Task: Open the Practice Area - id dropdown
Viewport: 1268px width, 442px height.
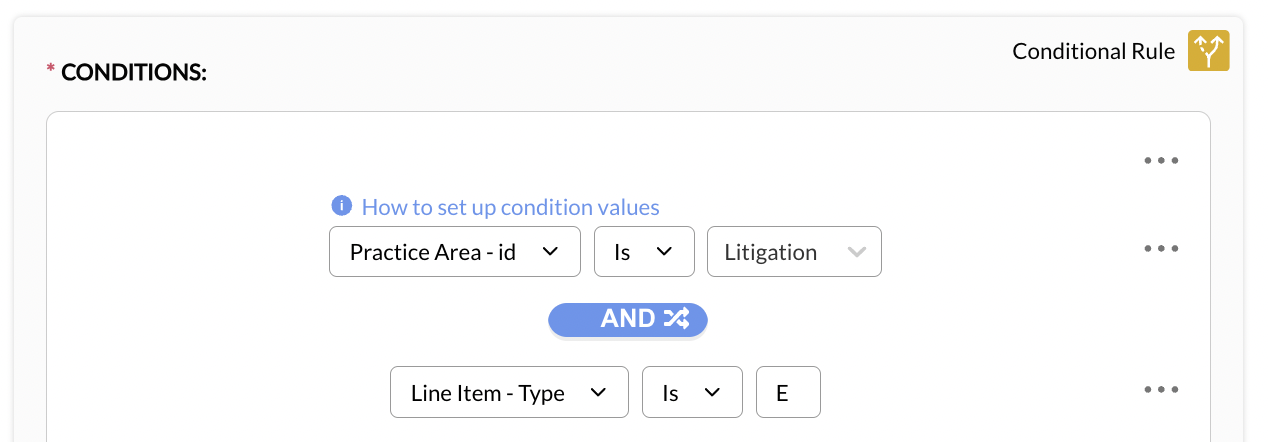Action: (454, 252)
